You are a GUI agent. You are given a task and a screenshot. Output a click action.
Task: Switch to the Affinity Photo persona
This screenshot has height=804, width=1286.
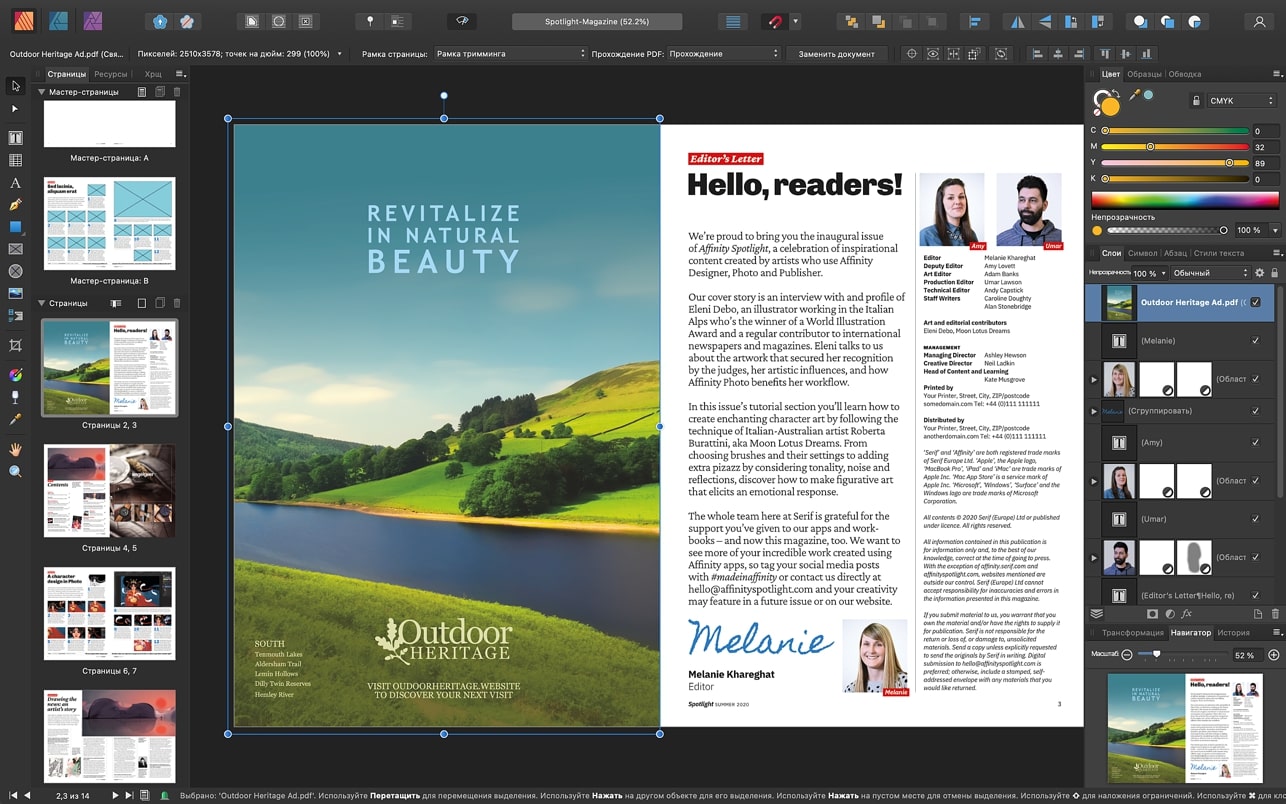point(93,21)
